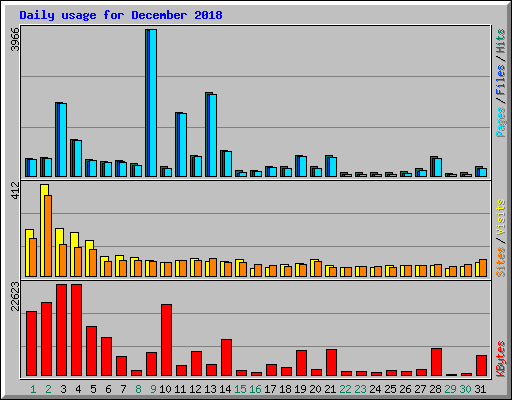Click day label 12 on the x-axis

point(195,389)
